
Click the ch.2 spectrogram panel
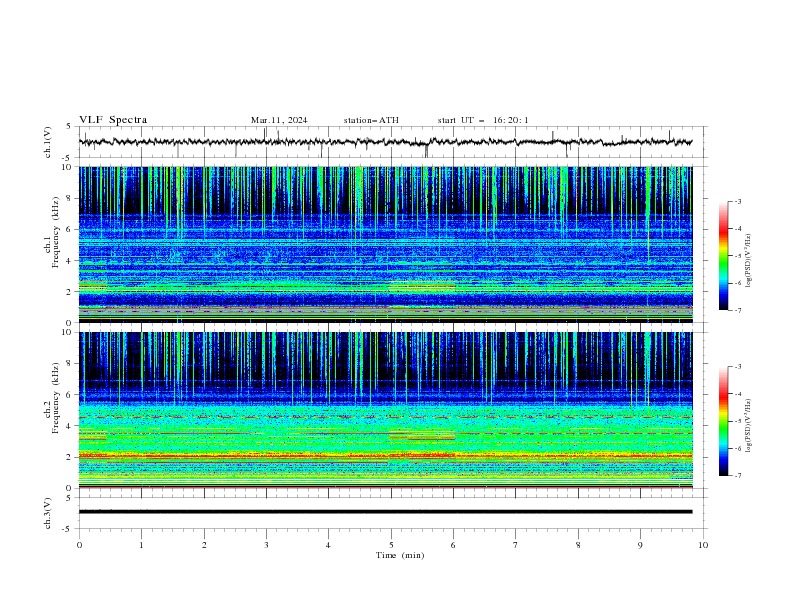[385, 410]
